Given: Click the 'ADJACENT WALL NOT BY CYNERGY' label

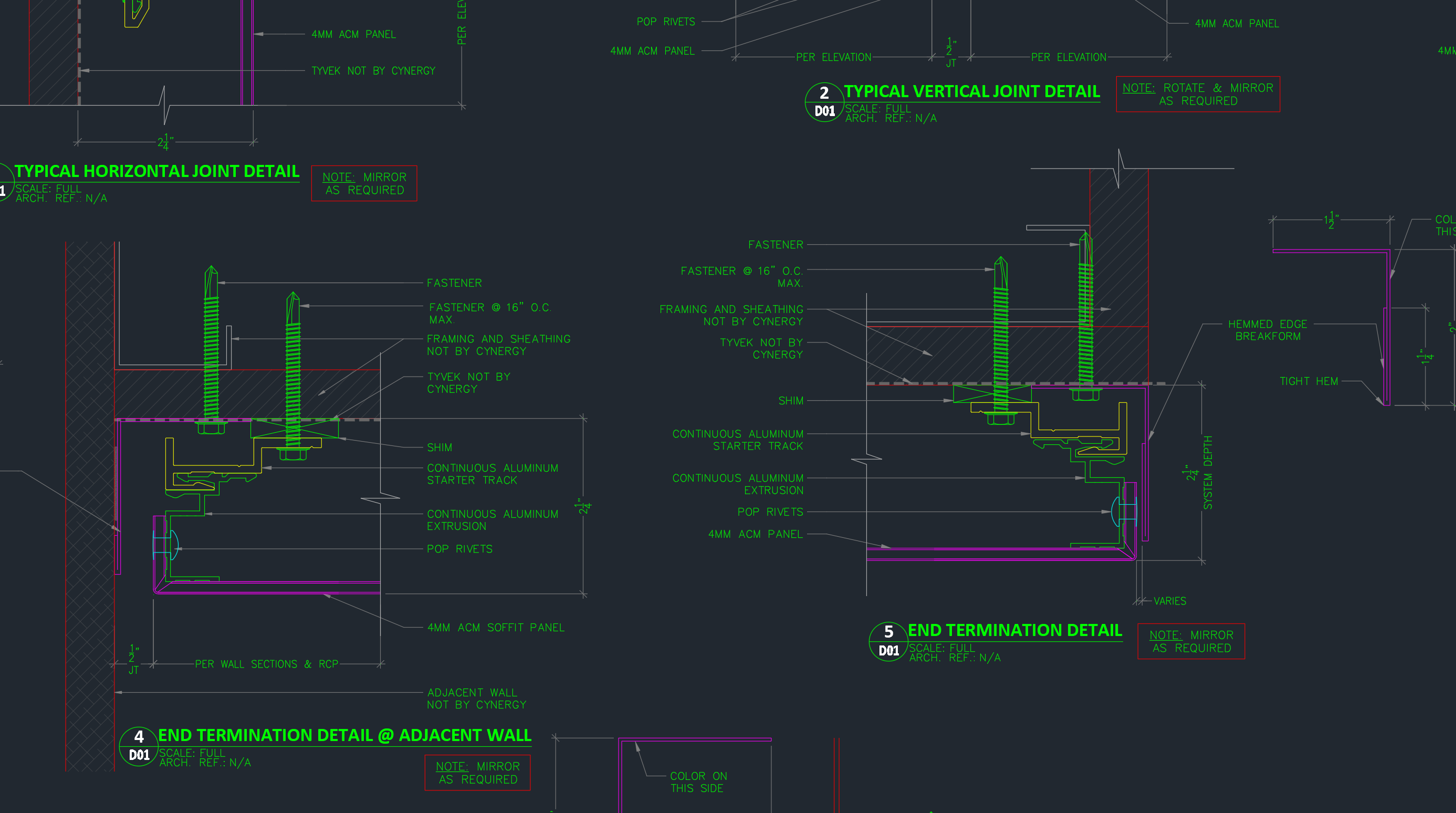Looking at the screenshot, I should [x=476, y=698].
